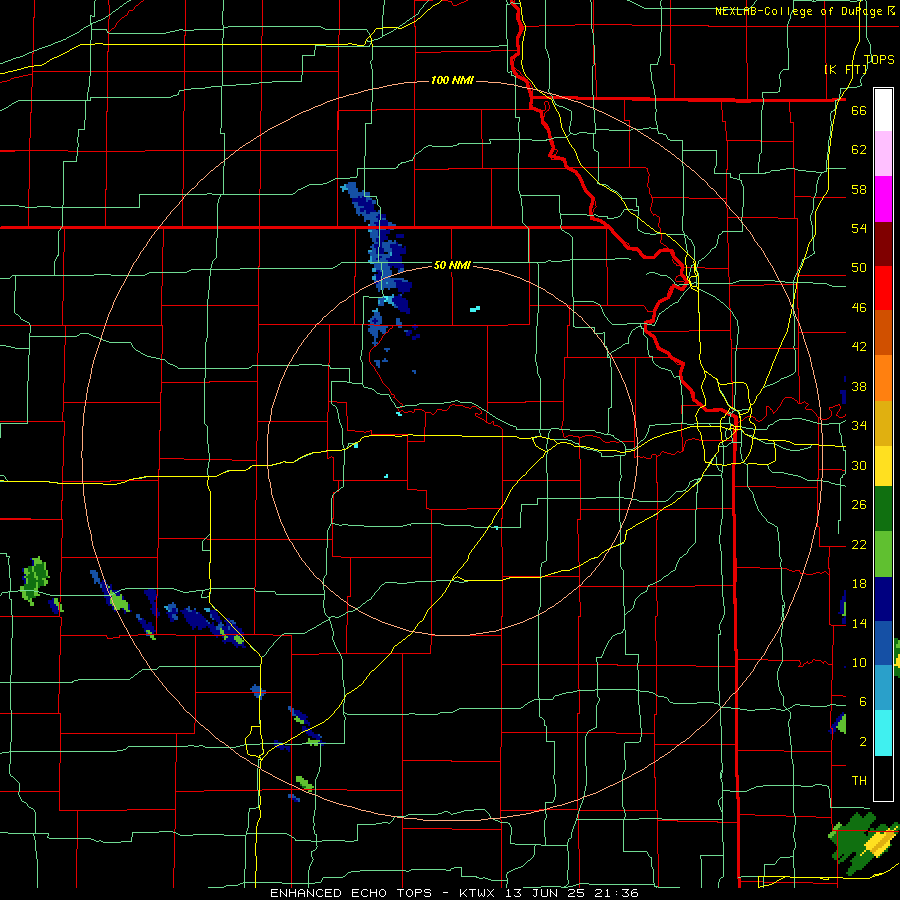Select the navy blue legend swatch
Image resolution: width=900 pixels, height=900 pixels.
tap(883, 599)
